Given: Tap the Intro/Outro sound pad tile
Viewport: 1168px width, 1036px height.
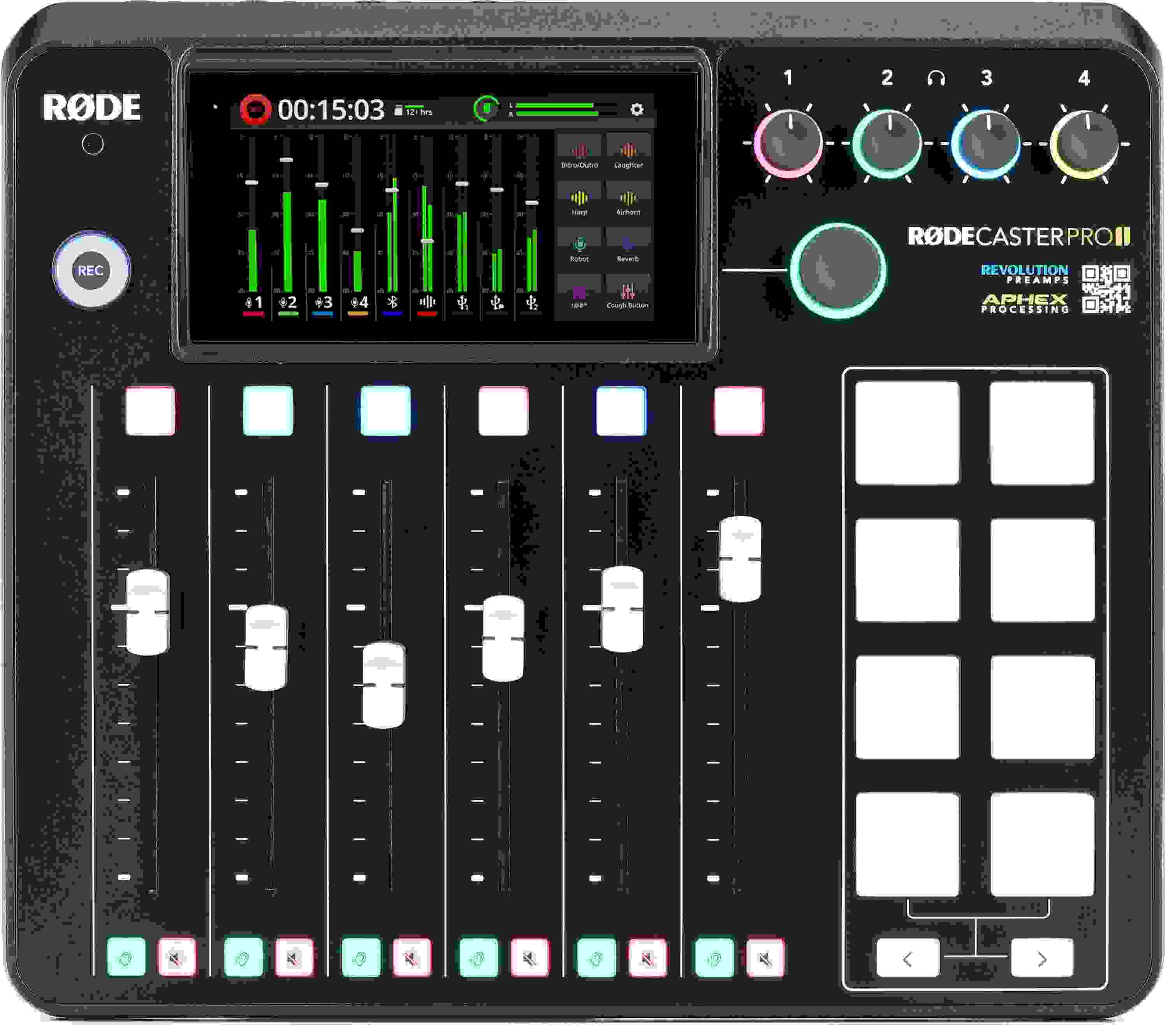Looking at the screenshot, I should (x=579, y=150).
